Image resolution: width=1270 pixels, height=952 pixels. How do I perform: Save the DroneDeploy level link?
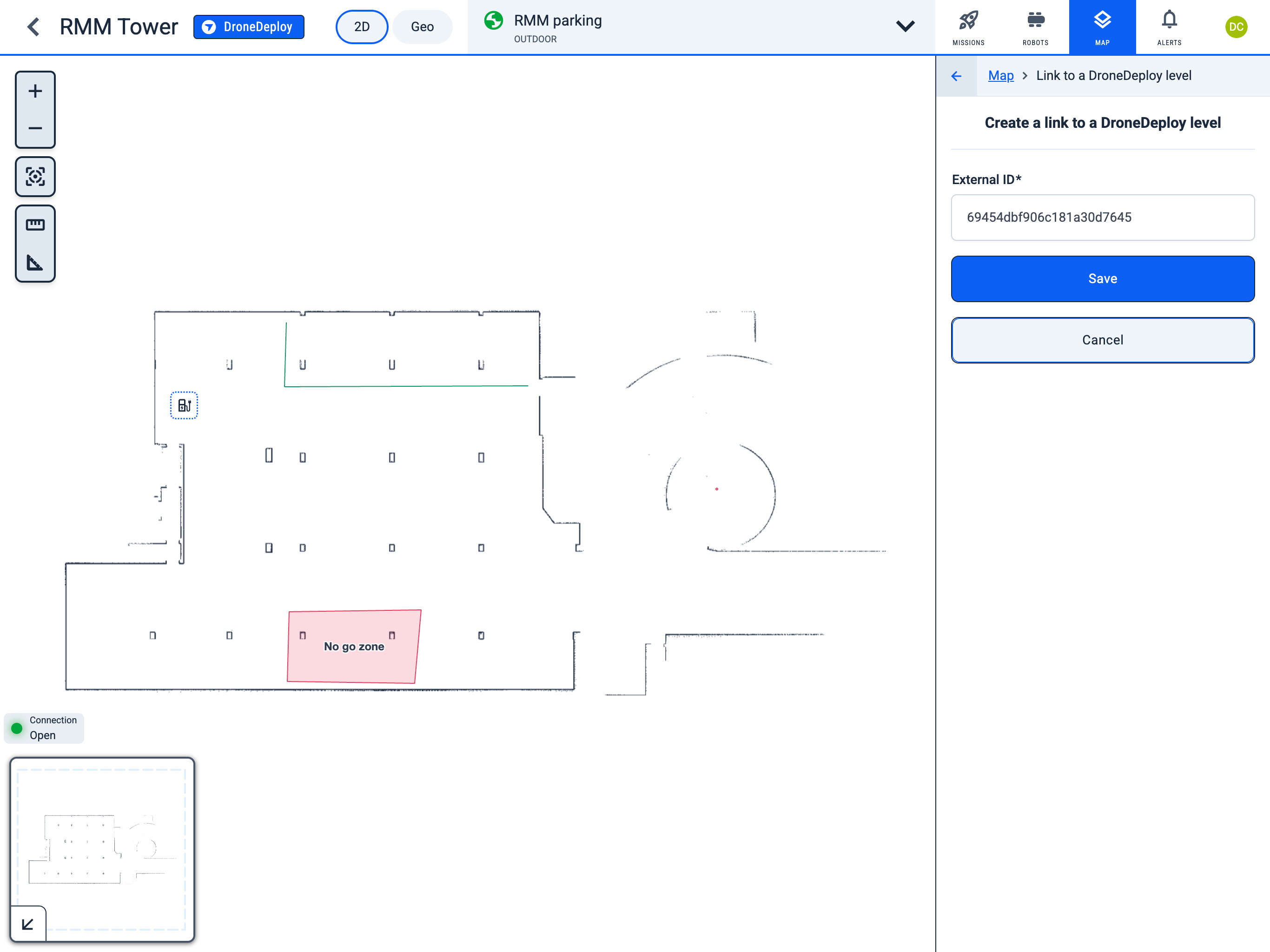coord(1102,278)
